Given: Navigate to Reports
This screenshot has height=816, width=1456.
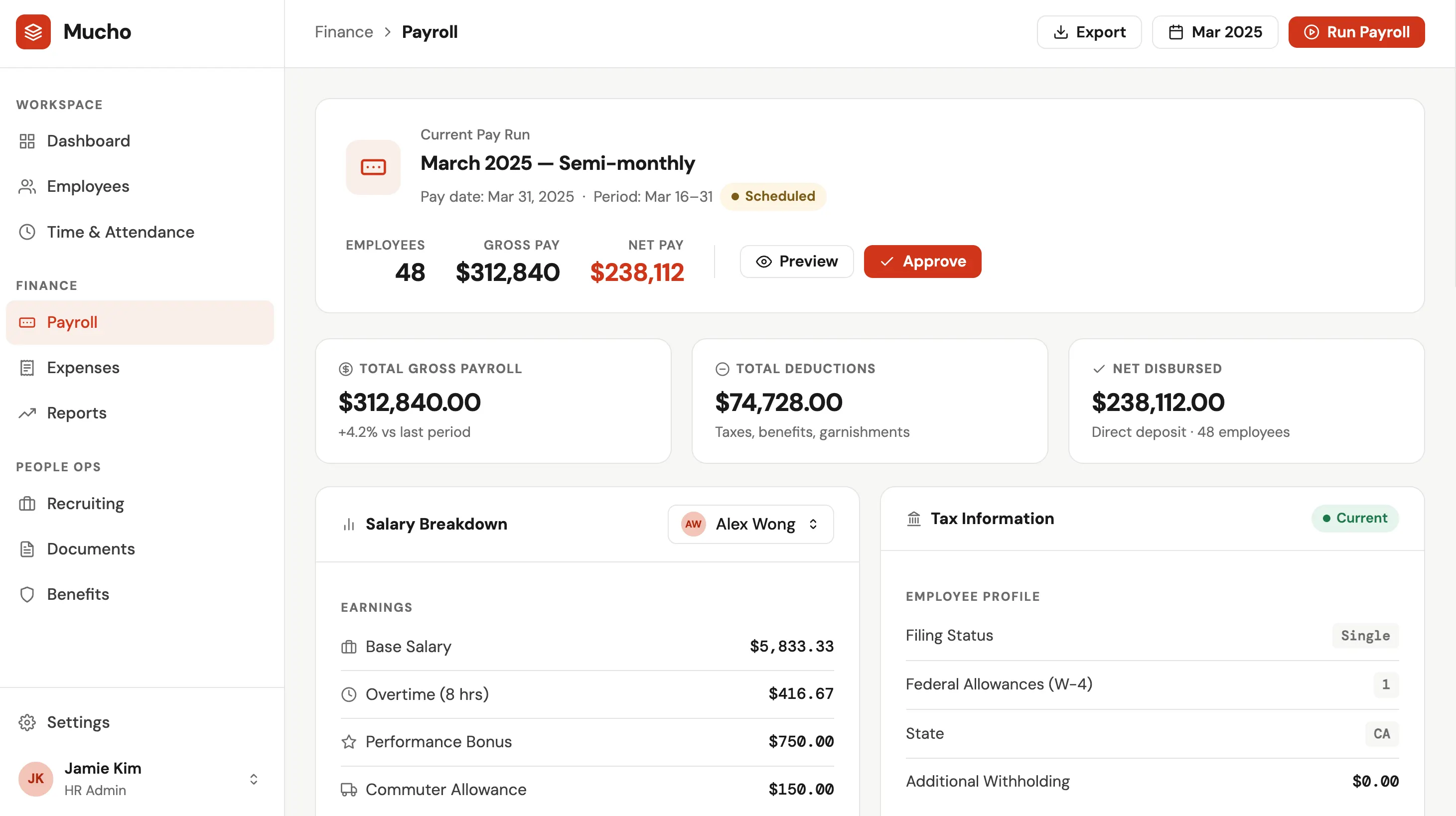Looking at the screenshot, I should pos(140,413).
